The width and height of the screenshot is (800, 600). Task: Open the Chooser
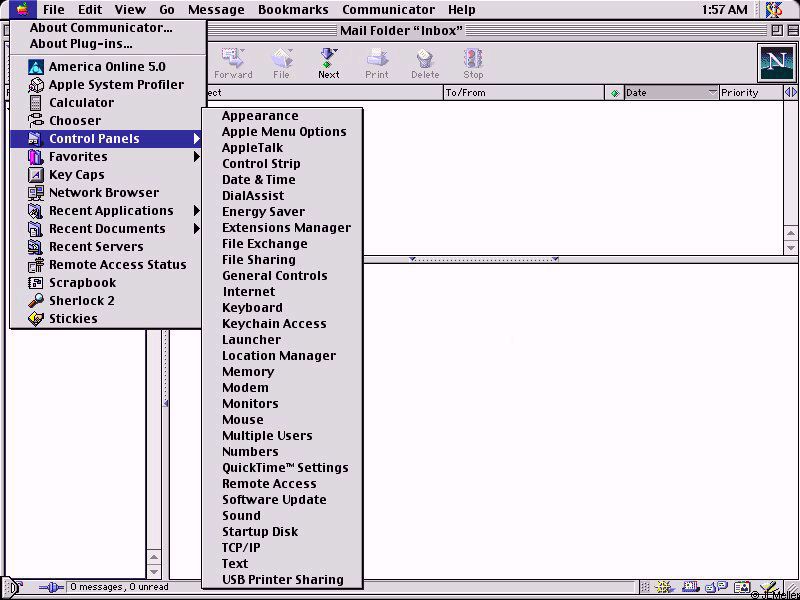(x=74, y=120)
